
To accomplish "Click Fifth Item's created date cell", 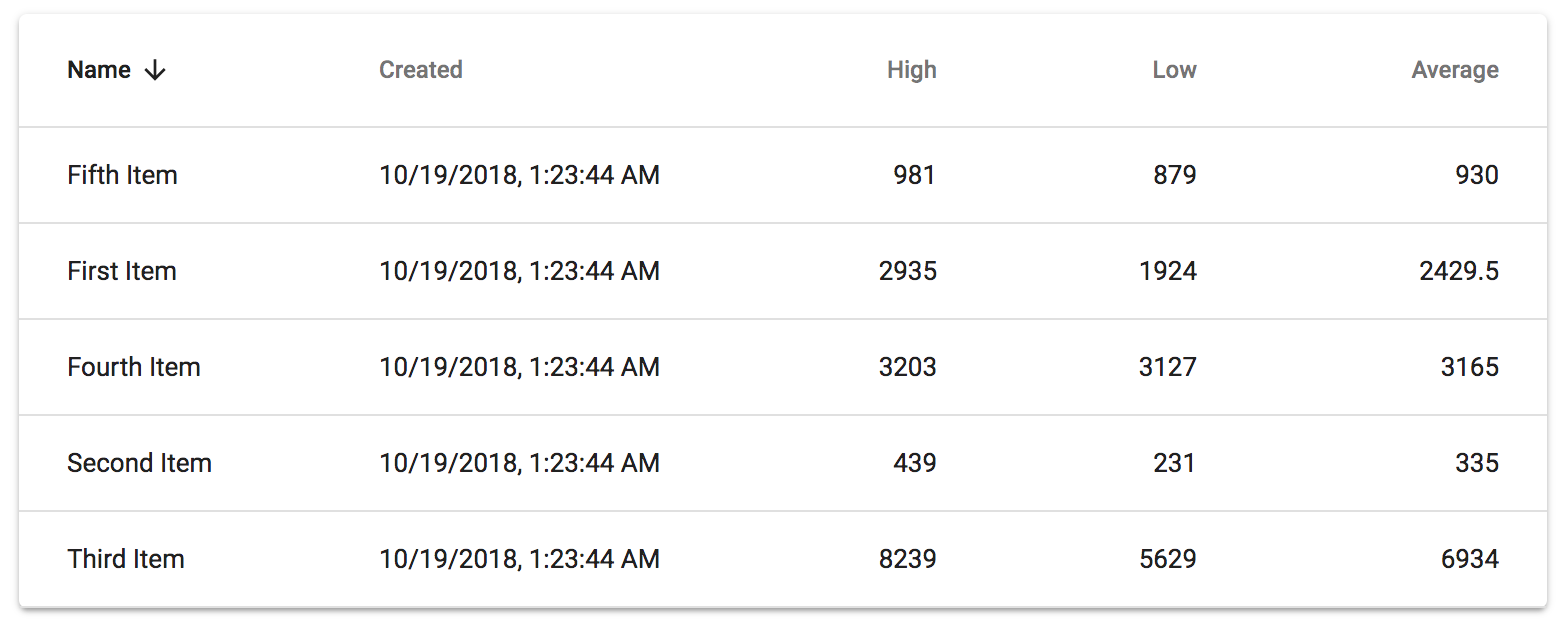I will coord(519,175).
